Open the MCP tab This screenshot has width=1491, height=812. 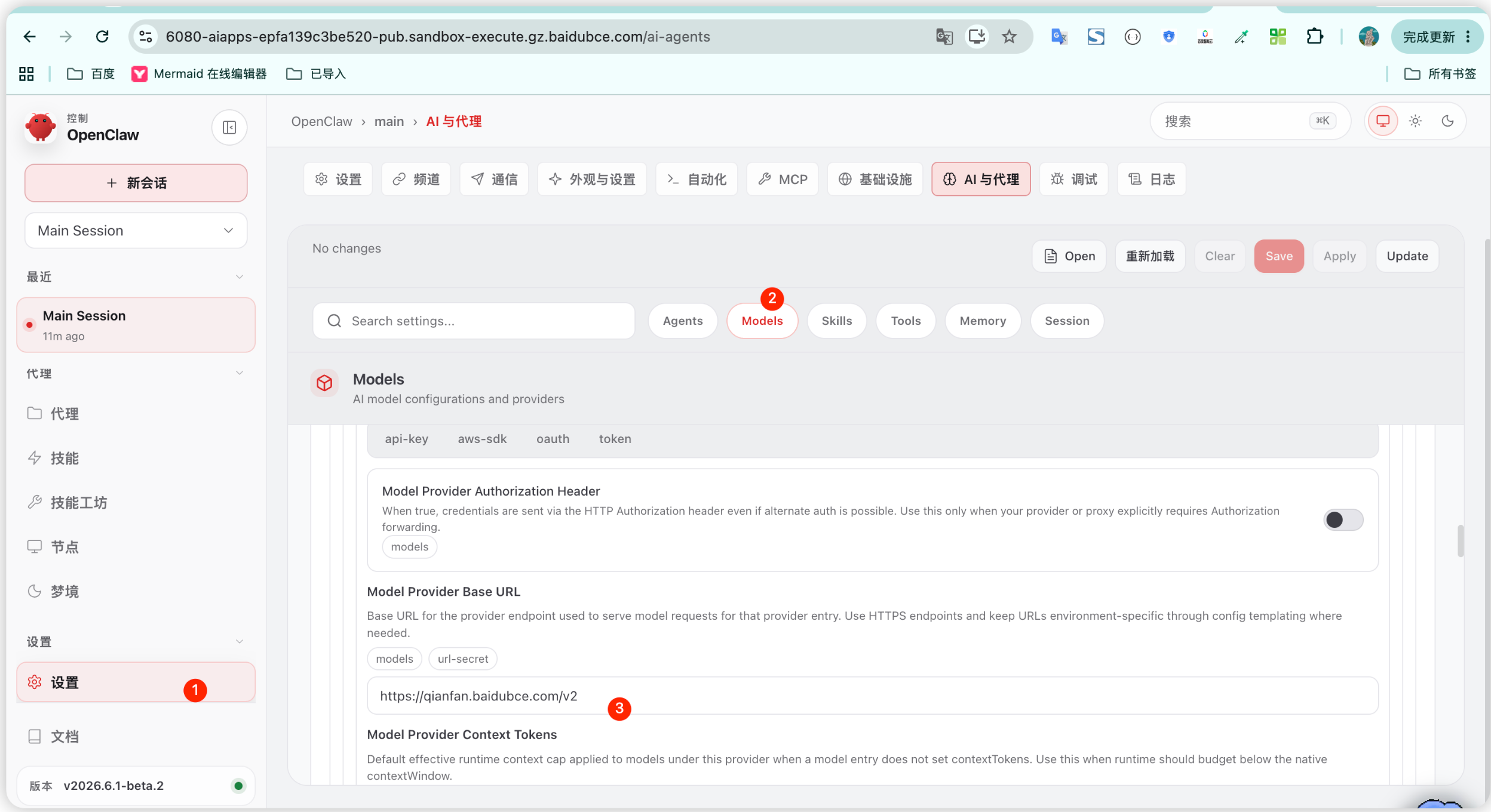[x=783, y=179]
